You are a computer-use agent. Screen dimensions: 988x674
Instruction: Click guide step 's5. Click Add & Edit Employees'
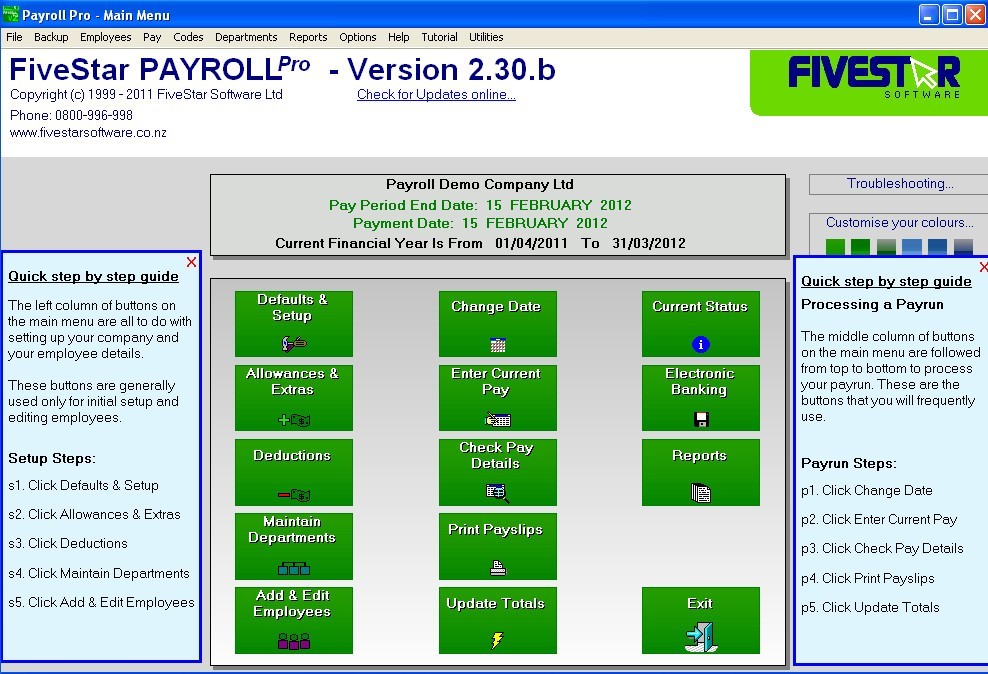(x=101, y=603)
